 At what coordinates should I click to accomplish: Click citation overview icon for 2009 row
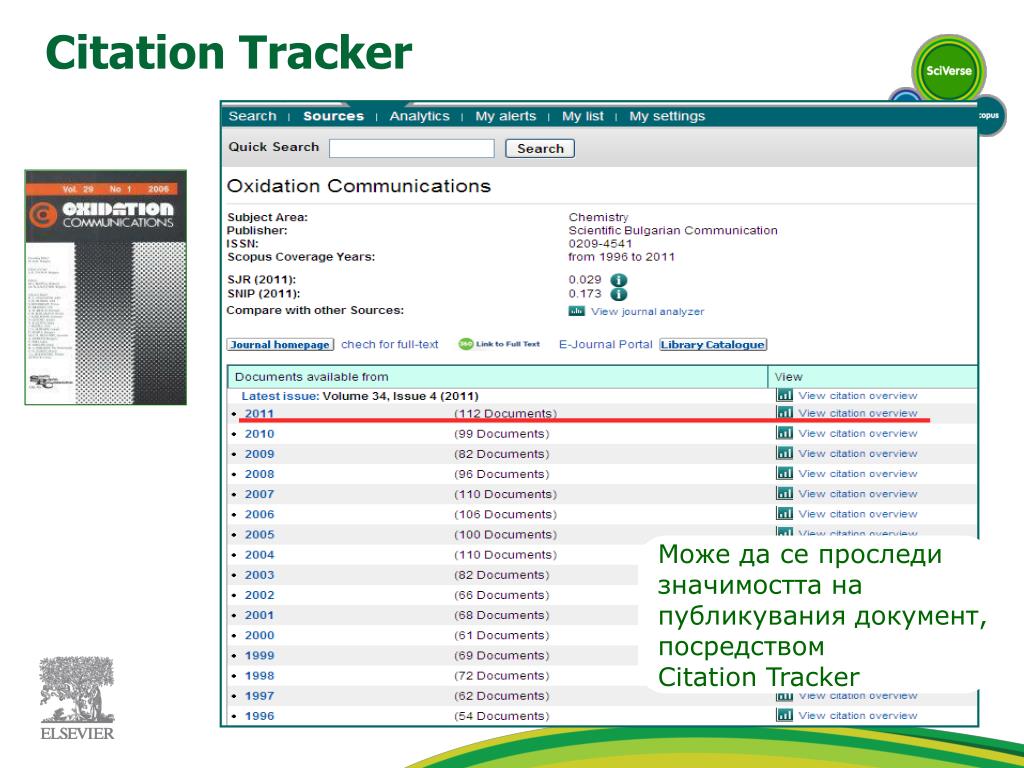(784, 453)
